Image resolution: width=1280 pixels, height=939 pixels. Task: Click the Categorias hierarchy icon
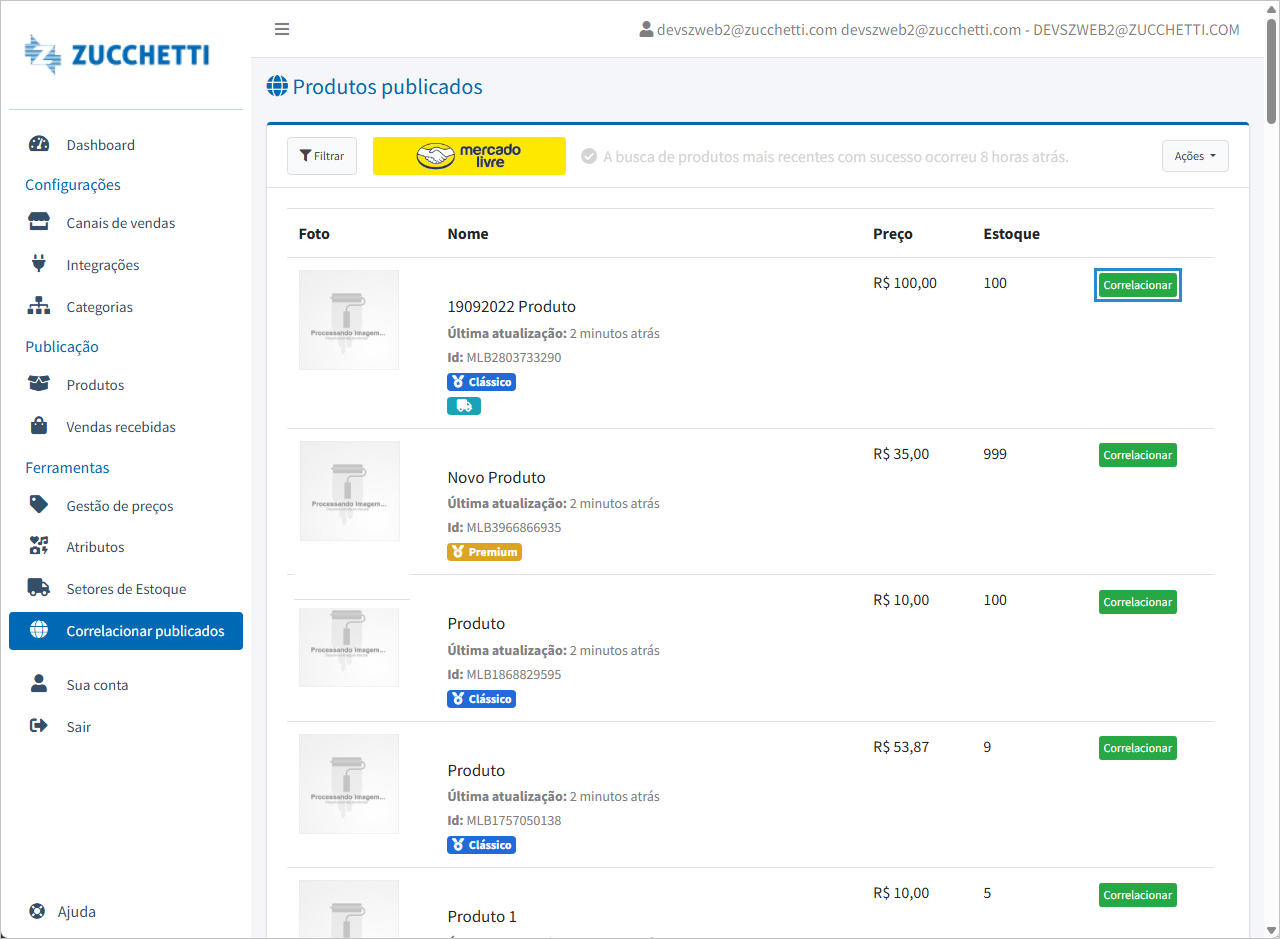pyautogui.click(x=39, y=306)
